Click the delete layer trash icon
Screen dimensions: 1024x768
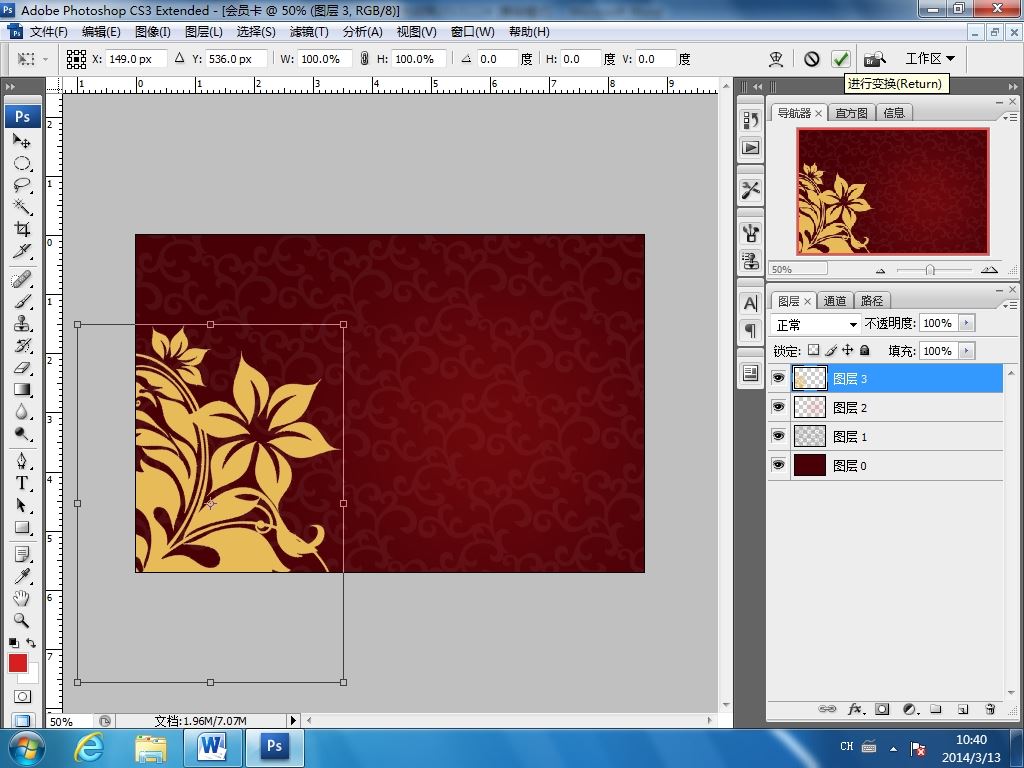pyautogui.click(x=990, y=709)
